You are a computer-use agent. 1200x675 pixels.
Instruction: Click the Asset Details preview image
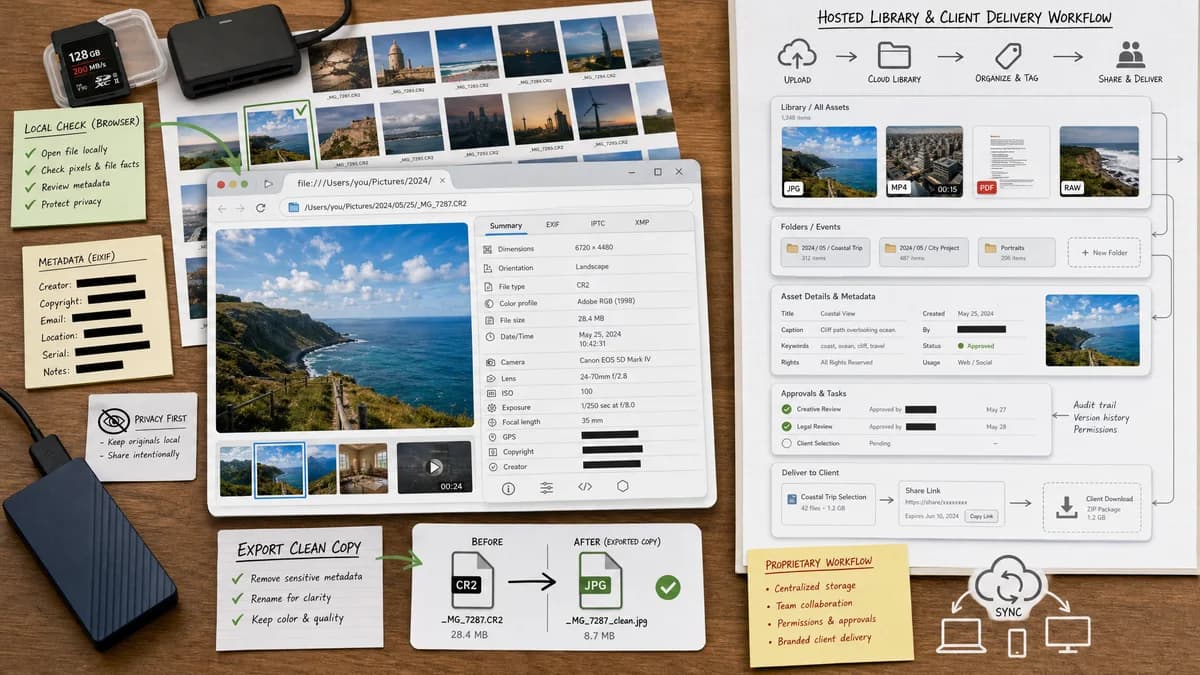(1091, 330)
